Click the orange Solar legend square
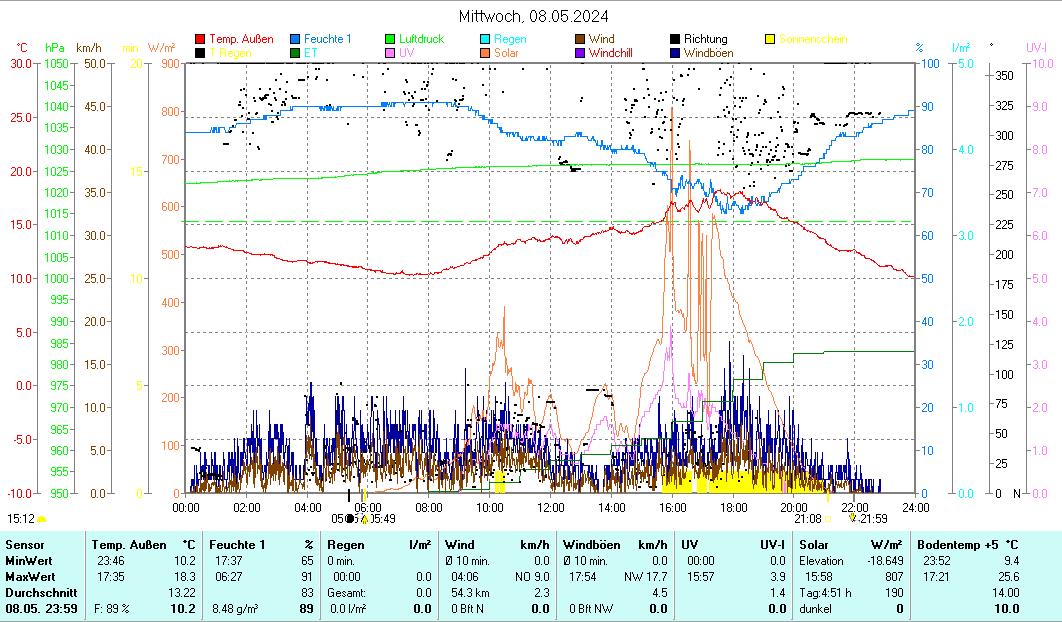The width and height of the screenshot is (1062, 622). pos(485,52)
